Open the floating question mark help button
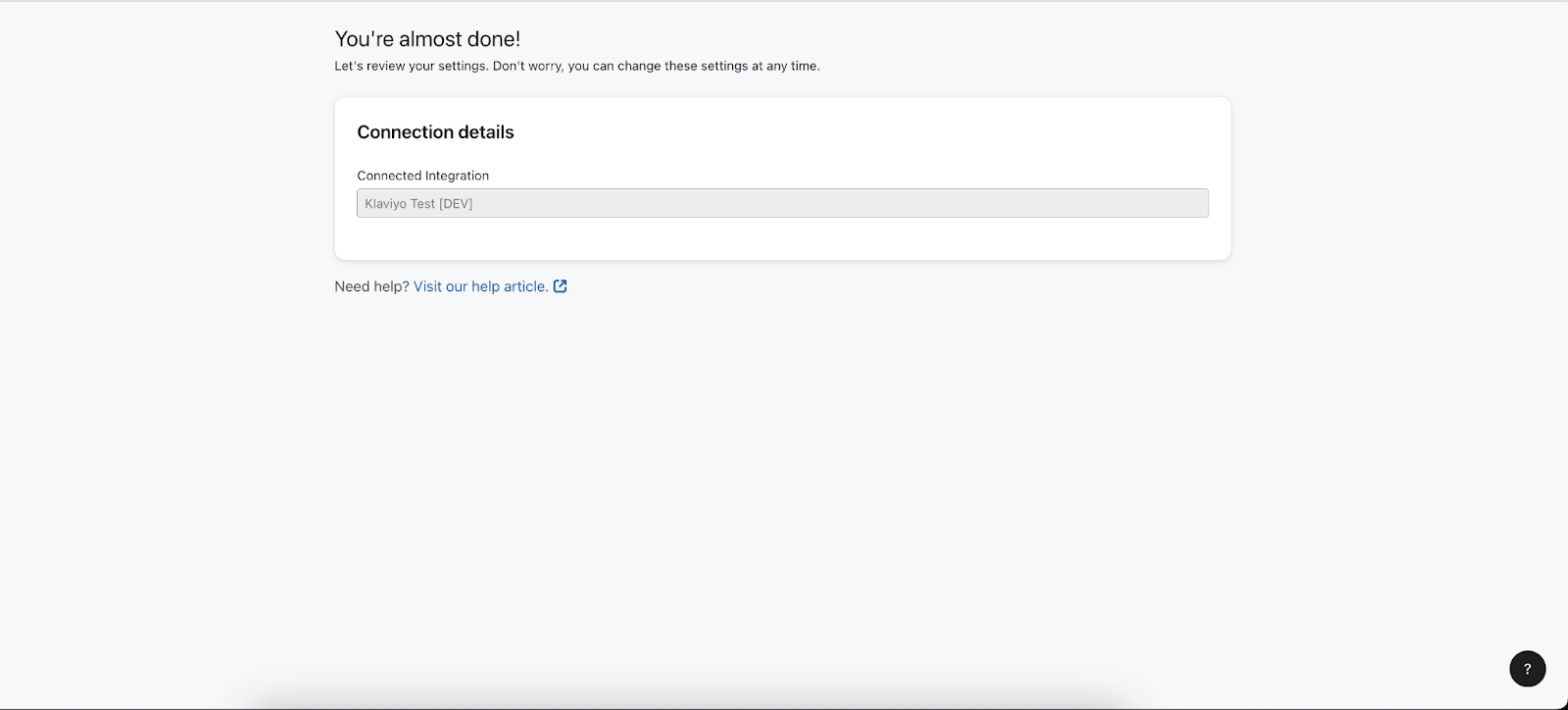The width and height of the screenshot is (1568, 710). (x=1527, y=669)
